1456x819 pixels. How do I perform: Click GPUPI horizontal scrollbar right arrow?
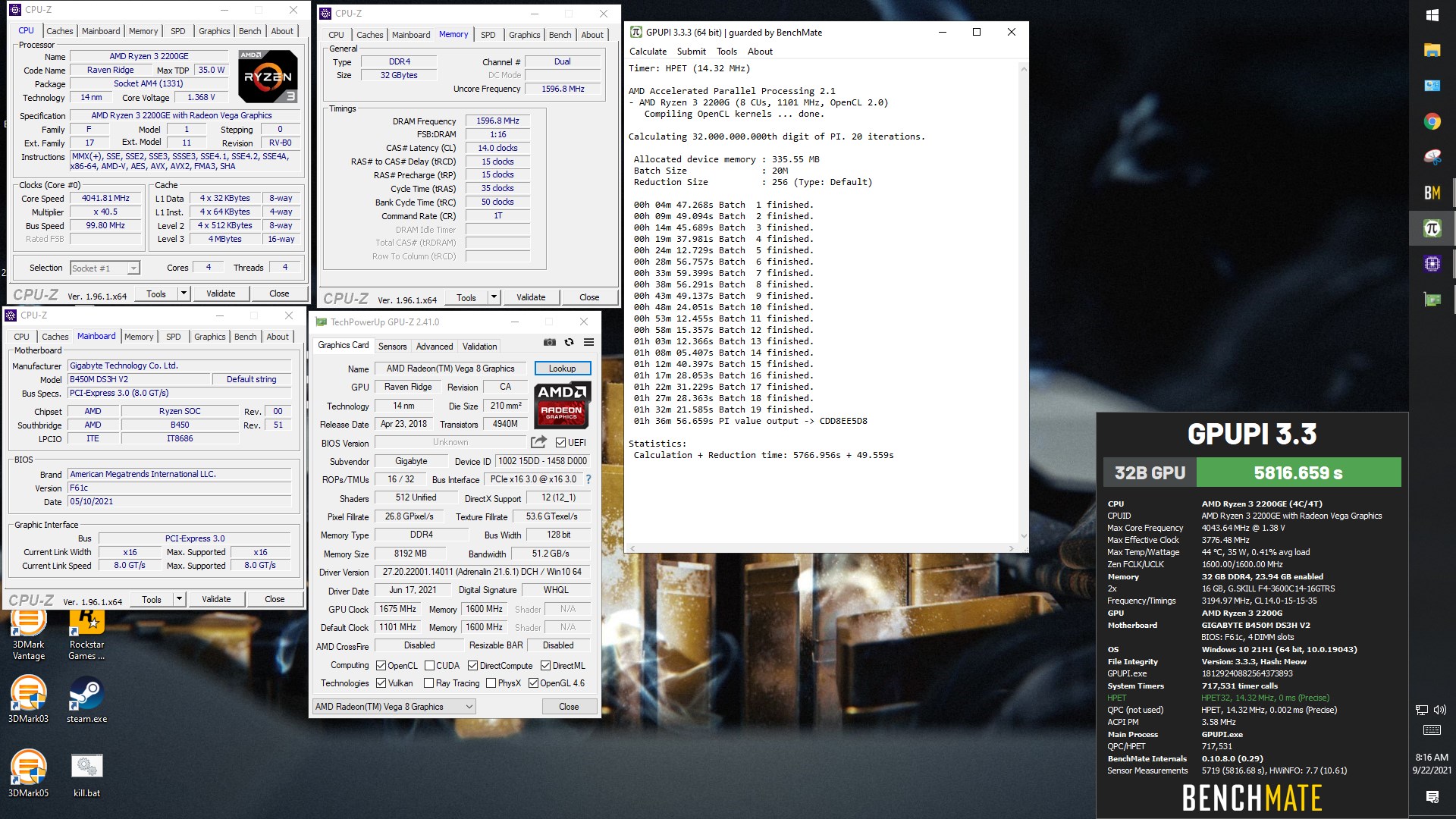(1012, 548)
